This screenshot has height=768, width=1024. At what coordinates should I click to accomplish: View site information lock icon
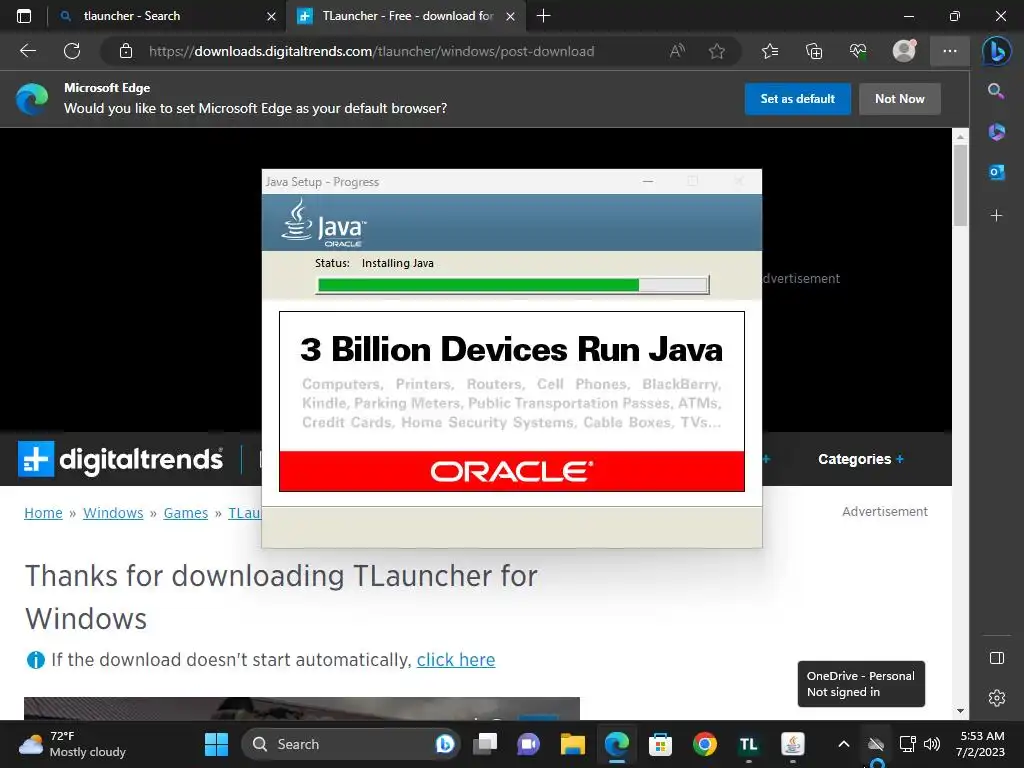[x=126, y=51]
